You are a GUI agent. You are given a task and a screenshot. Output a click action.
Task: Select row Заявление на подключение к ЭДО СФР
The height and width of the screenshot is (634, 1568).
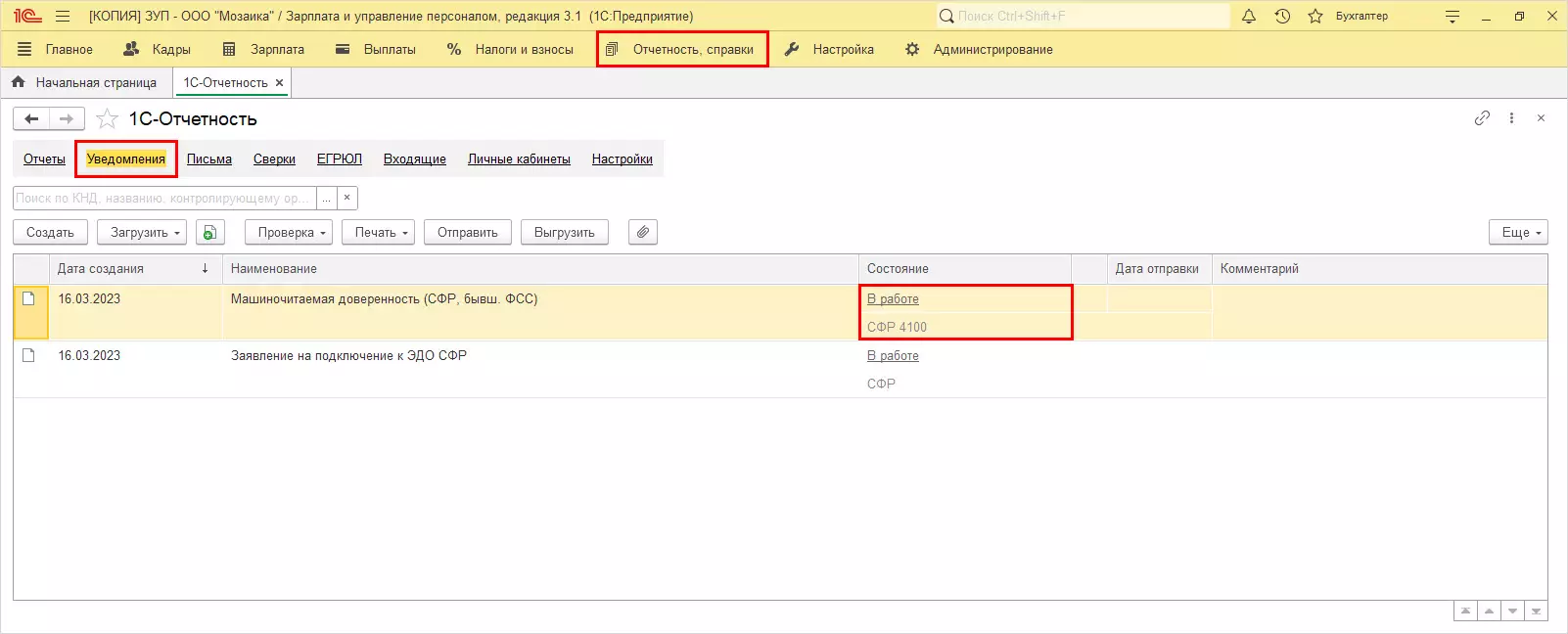click(x=780, y=369)
